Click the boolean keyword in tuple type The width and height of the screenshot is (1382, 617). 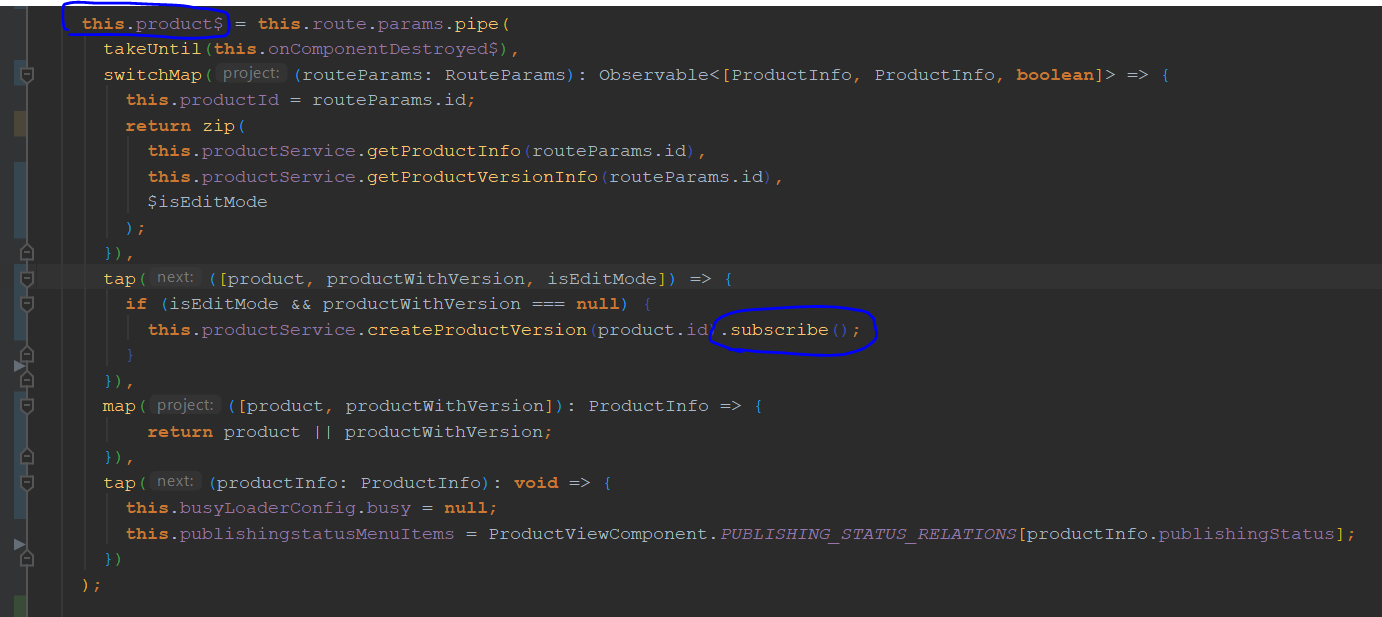(x=1055, y=75)
